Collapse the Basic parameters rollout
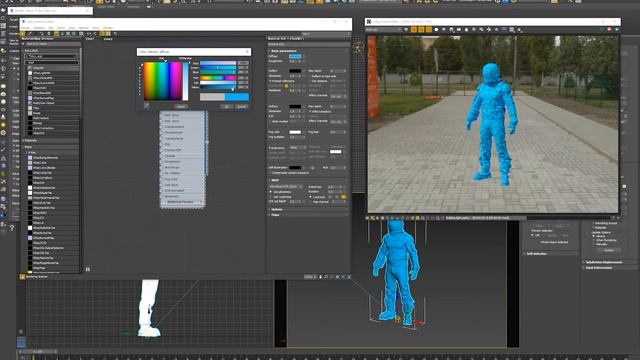Image resolution: width=640 pixels, height=360 pixels. tap(284, 51)
